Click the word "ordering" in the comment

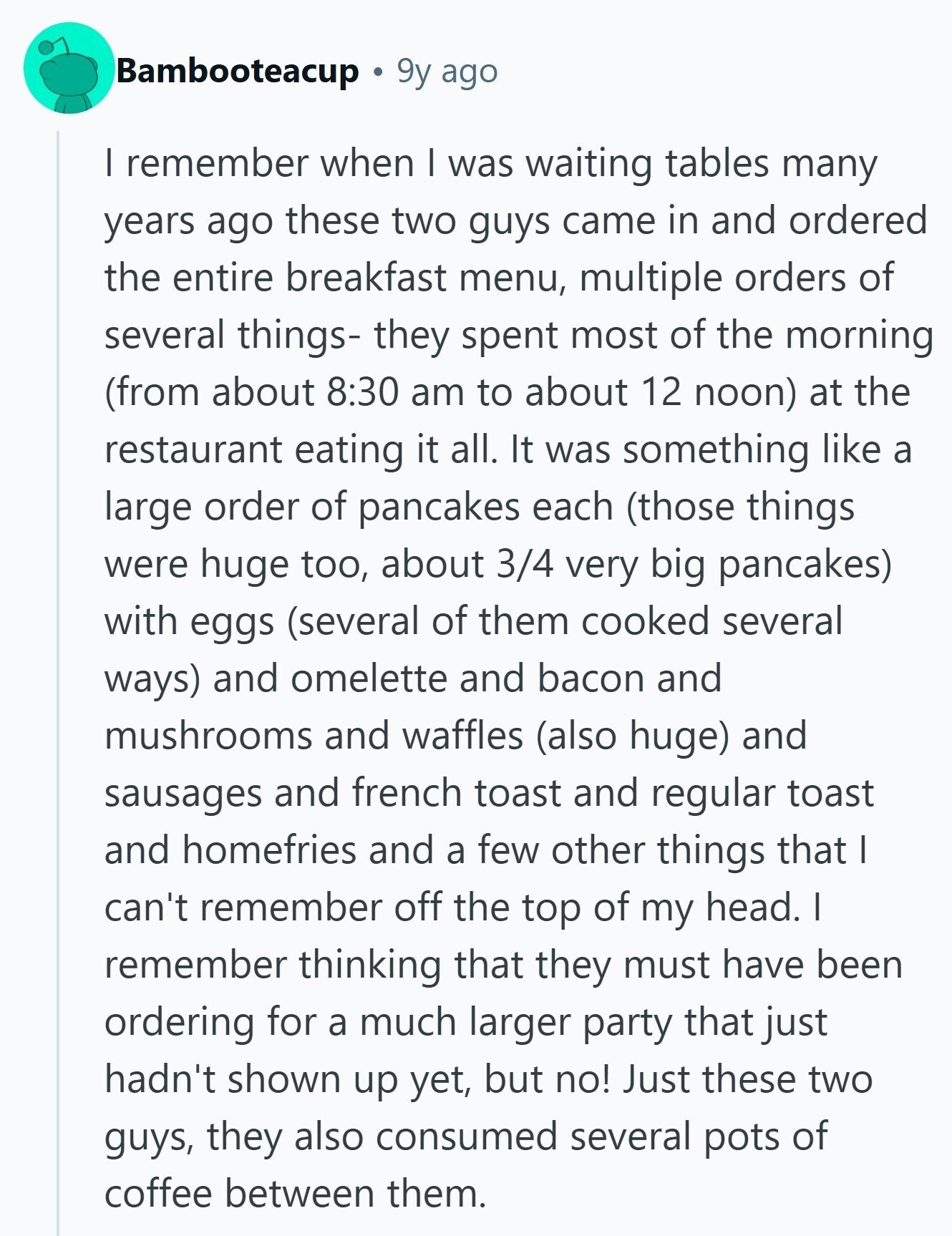coord(179,1021)
